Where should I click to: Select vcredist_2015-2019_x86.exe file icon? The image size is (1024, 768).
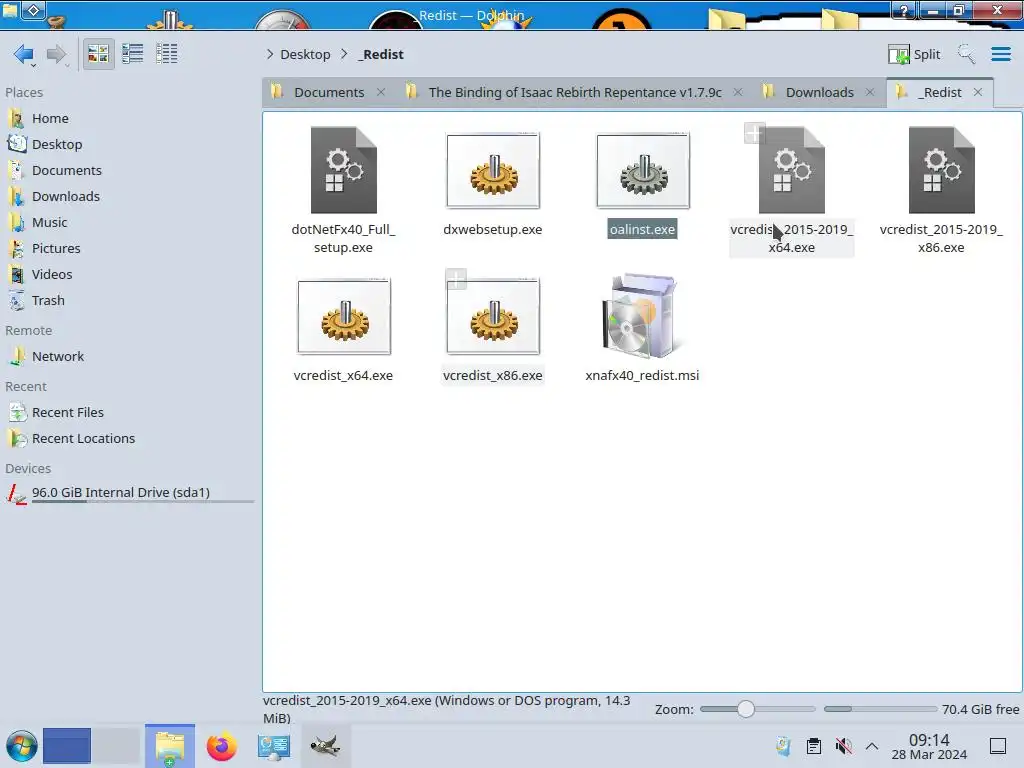[x=941, y=170]
